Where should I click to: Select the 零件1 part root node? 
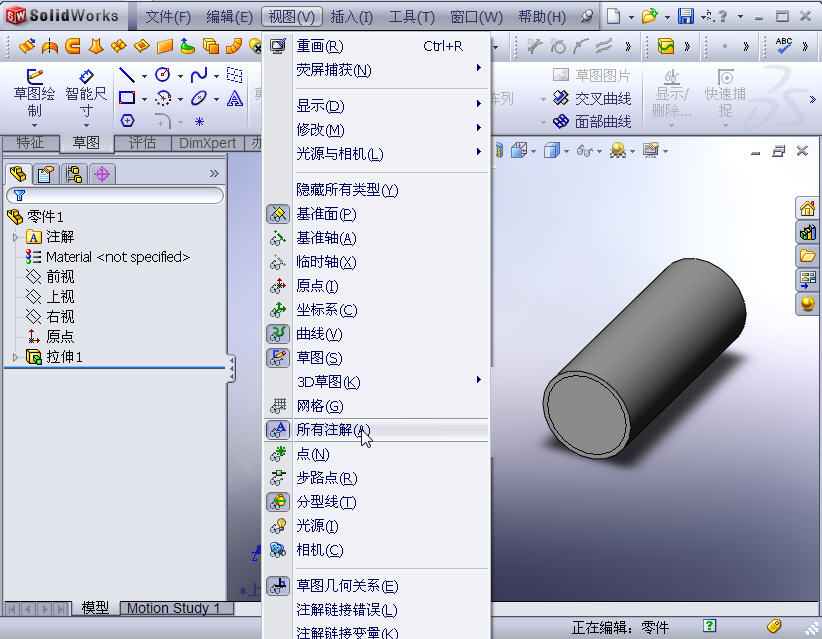(36, 216)
